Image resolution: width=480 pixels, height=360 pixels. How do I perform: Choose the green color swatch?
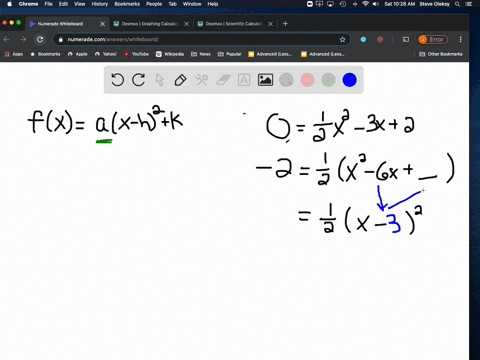tap(328, 80)
